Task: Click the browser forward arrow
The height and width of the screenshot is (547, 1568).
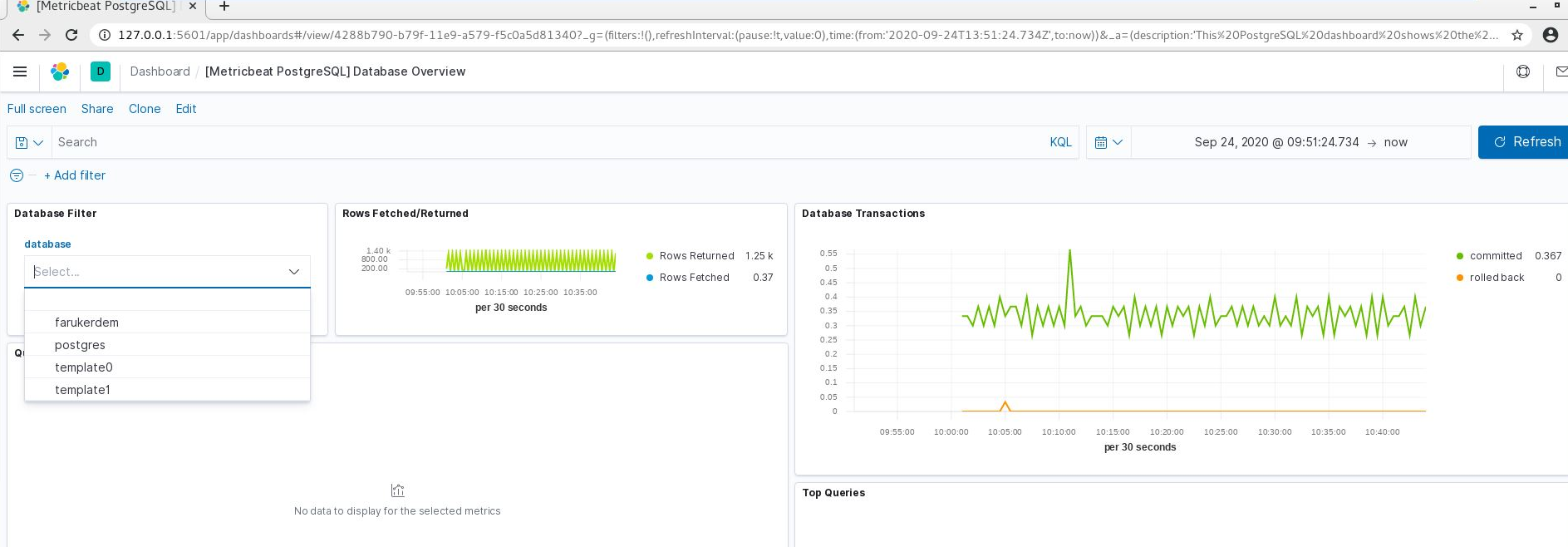Action: click(x=45, y=35)
